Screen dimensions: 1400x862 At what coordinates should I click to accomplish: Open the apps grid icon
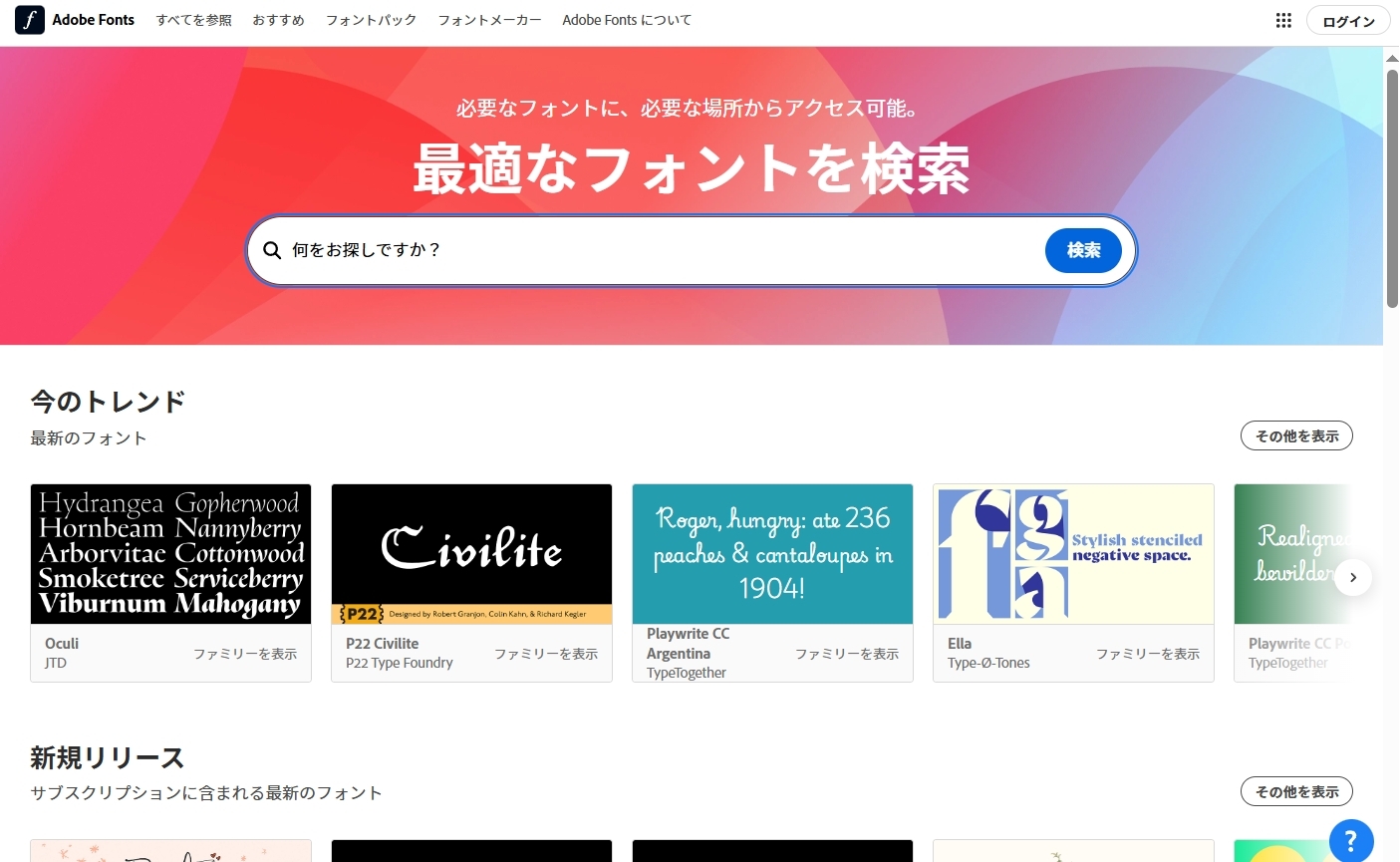point(1283,21)
